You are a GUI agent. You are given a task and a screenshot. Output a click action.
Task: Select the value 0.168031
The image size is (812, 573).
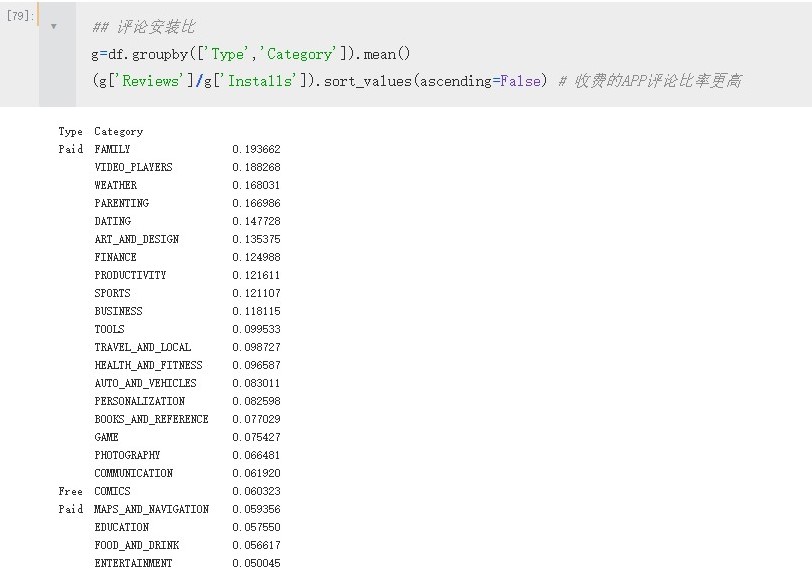tap(256, 185)
